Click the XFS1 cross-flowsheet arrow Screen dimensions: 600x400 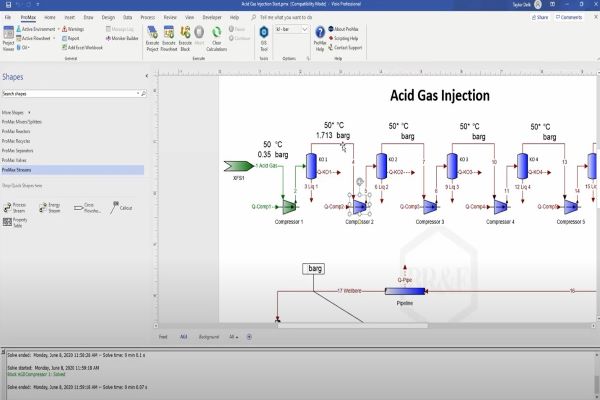tap(239, 166)
